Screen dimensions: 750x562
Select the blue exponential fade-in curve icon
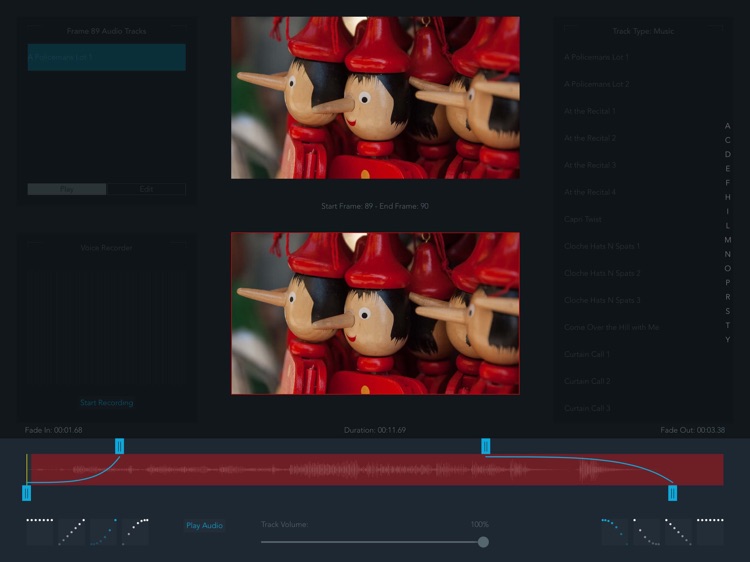(103, 531)
